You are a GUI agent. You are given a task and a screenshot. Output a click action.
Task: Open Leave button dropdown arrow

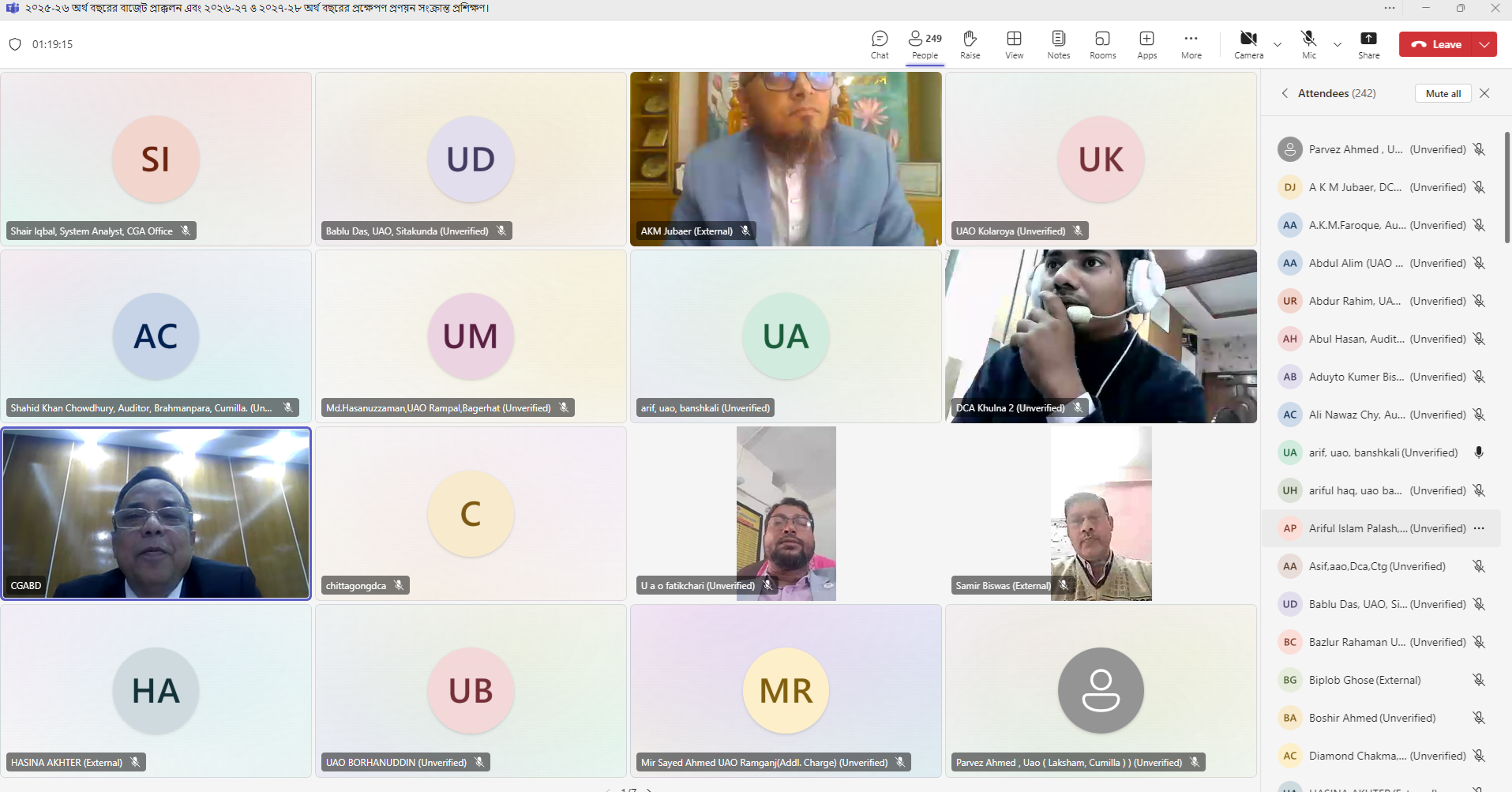[x=1484, y=45]
